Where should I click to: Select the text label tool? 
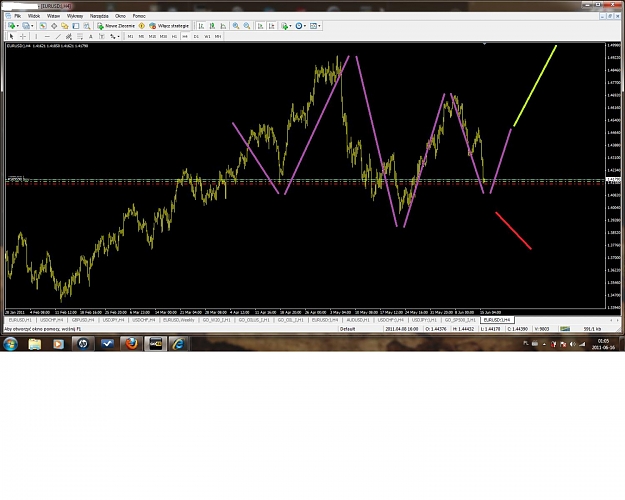(102, 36)
